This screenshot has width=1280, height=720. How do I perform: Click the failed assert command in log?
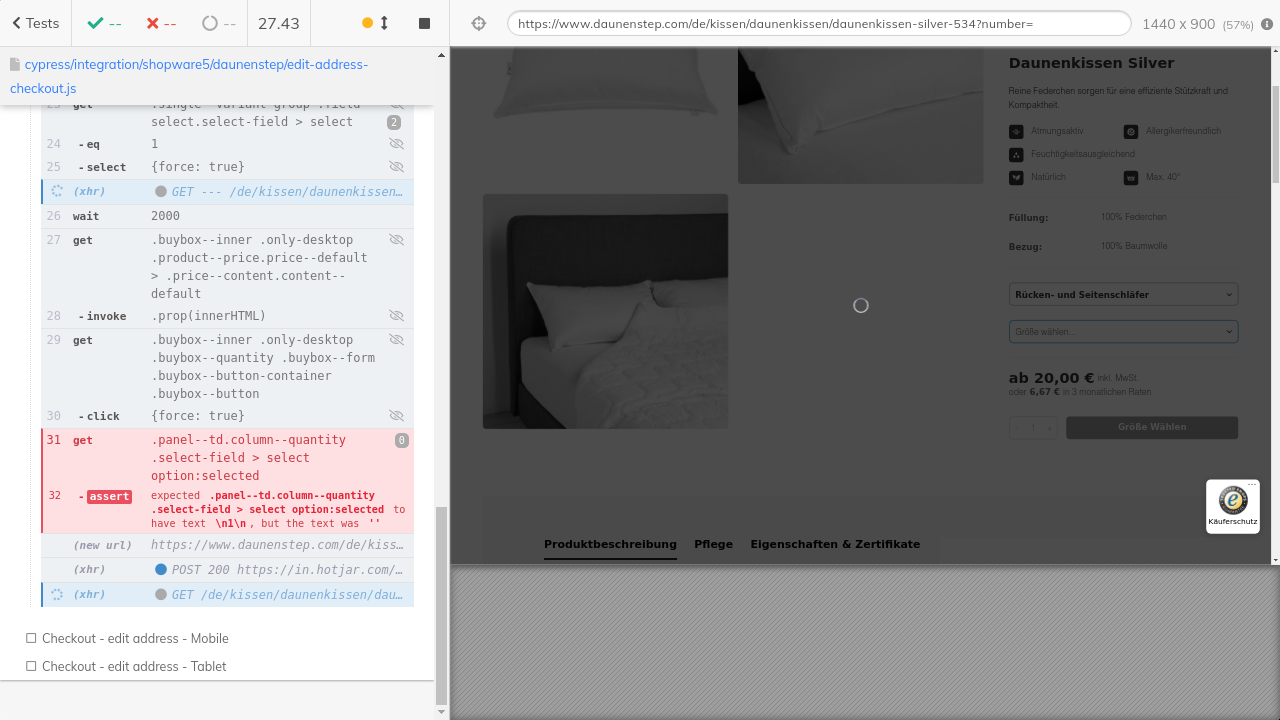pos(109,497)
